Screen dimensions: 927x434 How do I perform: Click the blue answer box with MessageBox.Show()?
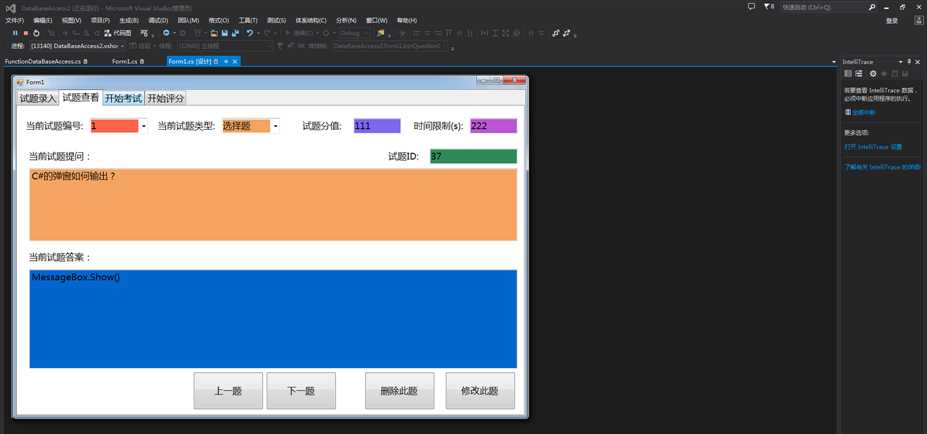tap(273, 319)
